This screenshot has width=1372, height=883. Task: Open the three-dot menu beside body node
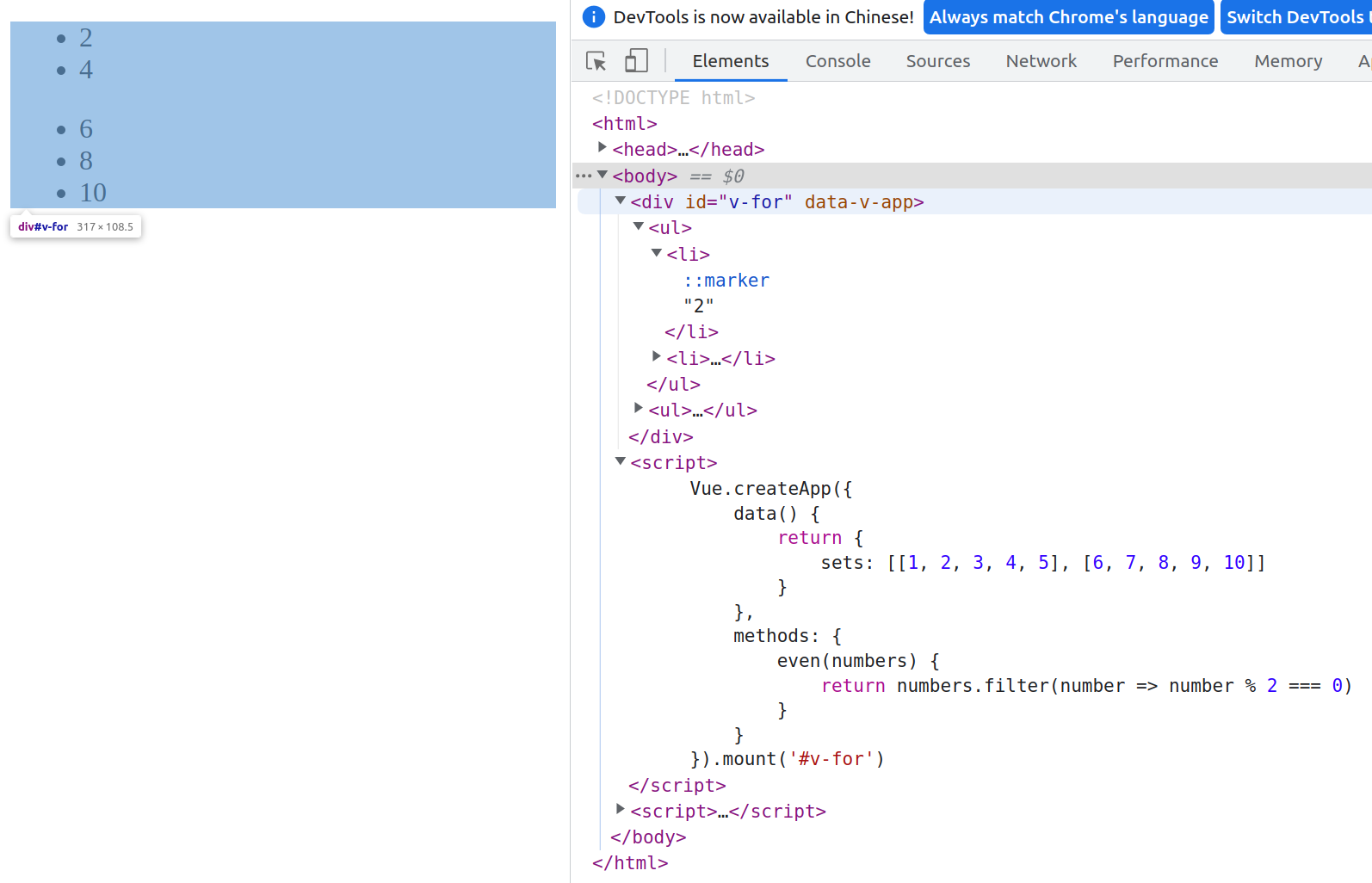pyautogui.click(x=584, y=176)
